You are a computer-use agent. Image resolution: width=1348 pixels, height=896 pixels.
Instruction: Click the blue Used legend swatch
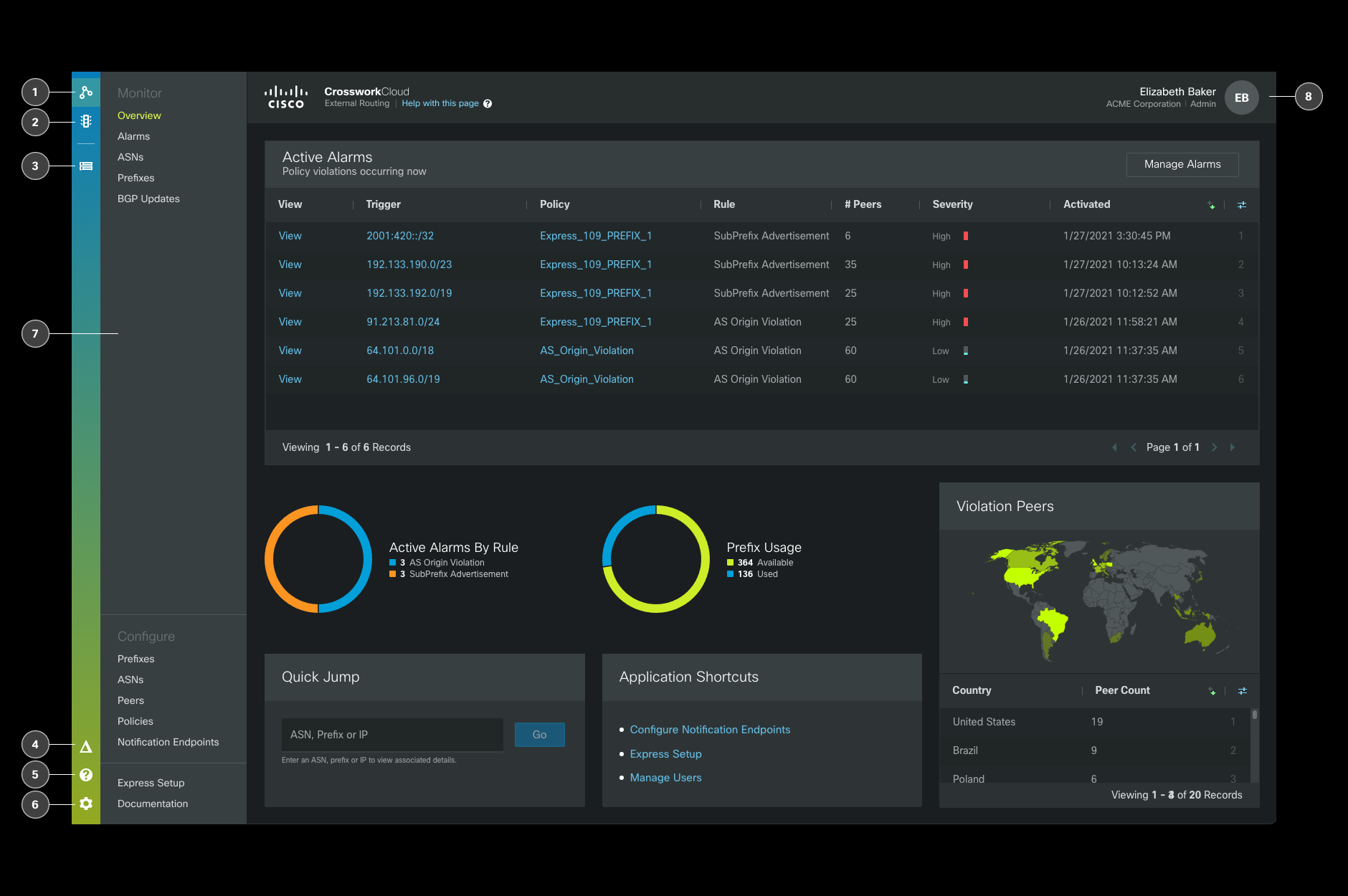point(731,574)
